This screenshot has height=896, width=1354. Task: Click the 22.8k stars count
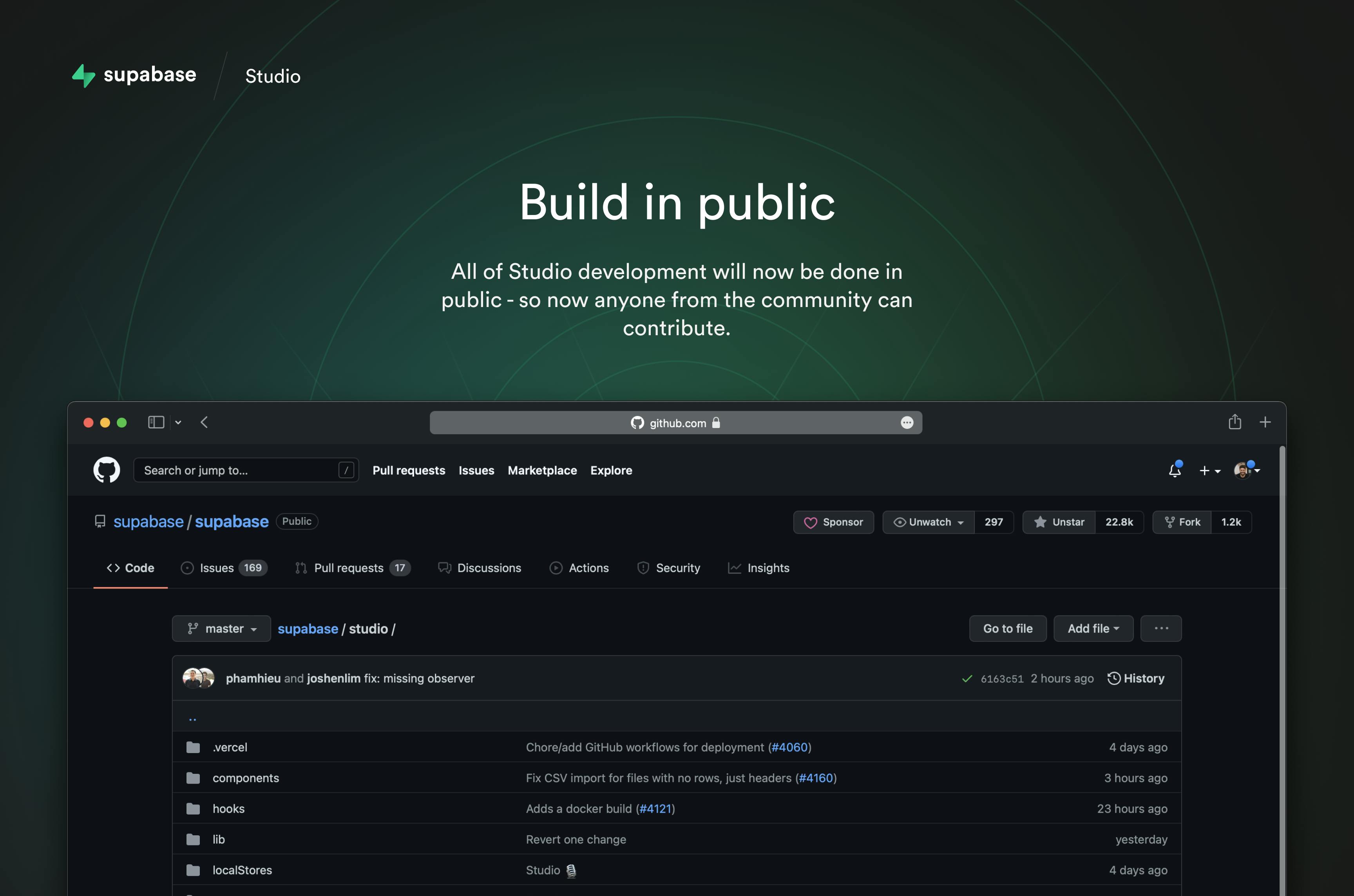coord(1119,522)
